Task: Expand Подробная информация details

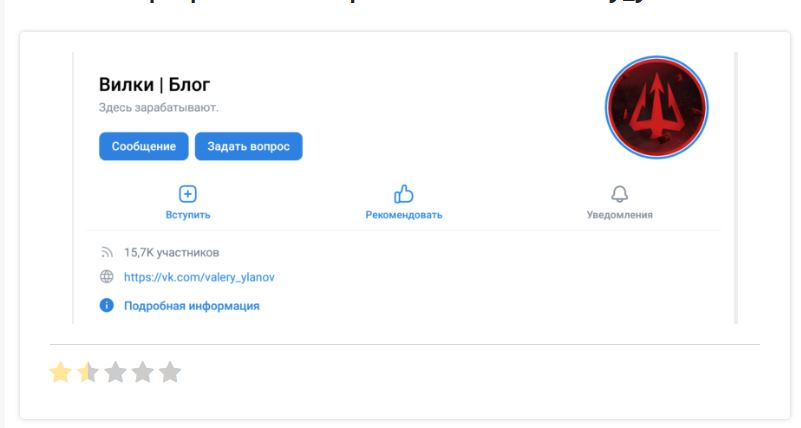Action: [192, 306]
